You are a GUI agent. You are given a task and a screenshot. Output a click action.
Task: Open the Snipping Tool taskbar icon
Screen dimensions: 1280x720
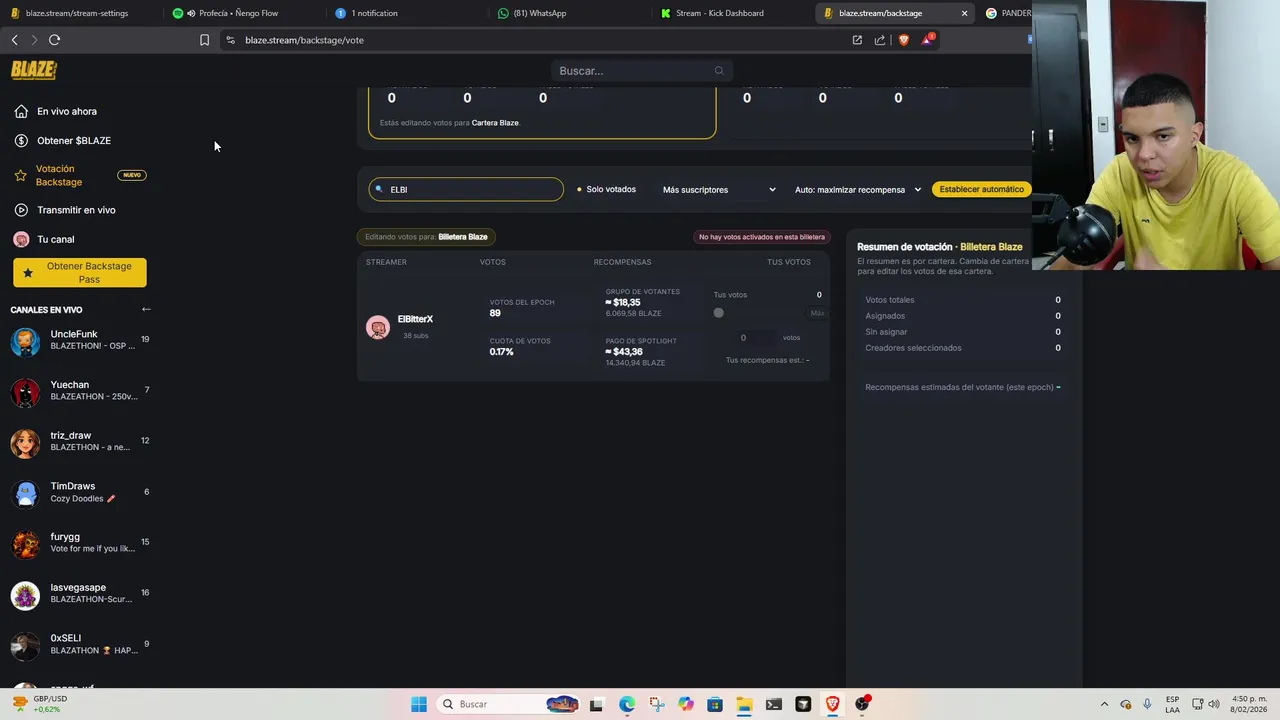coord(656,704)
